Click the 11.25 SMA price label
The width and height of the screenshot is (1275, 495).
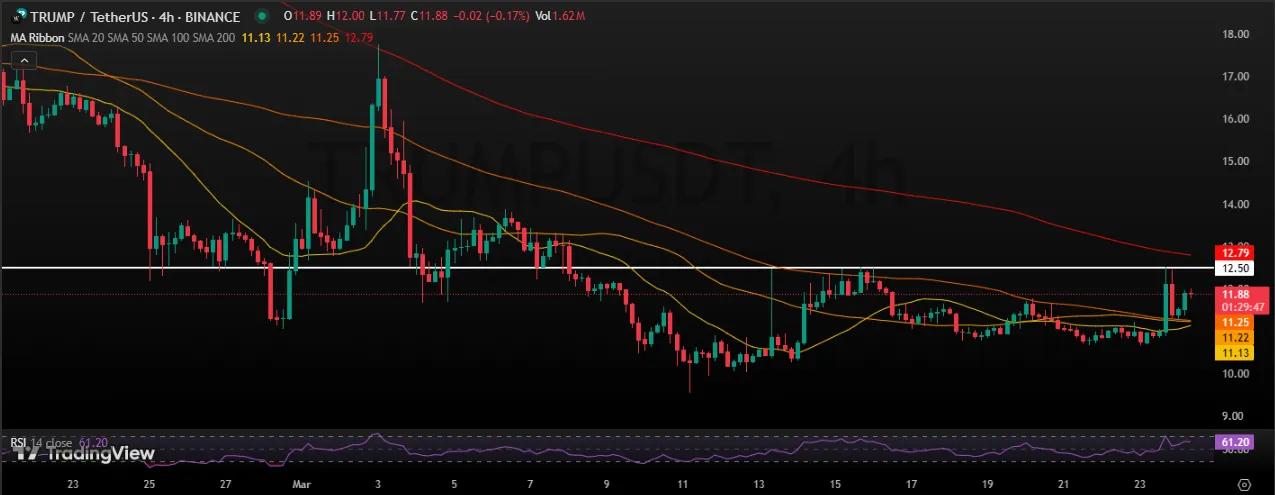coord(1232,322)
